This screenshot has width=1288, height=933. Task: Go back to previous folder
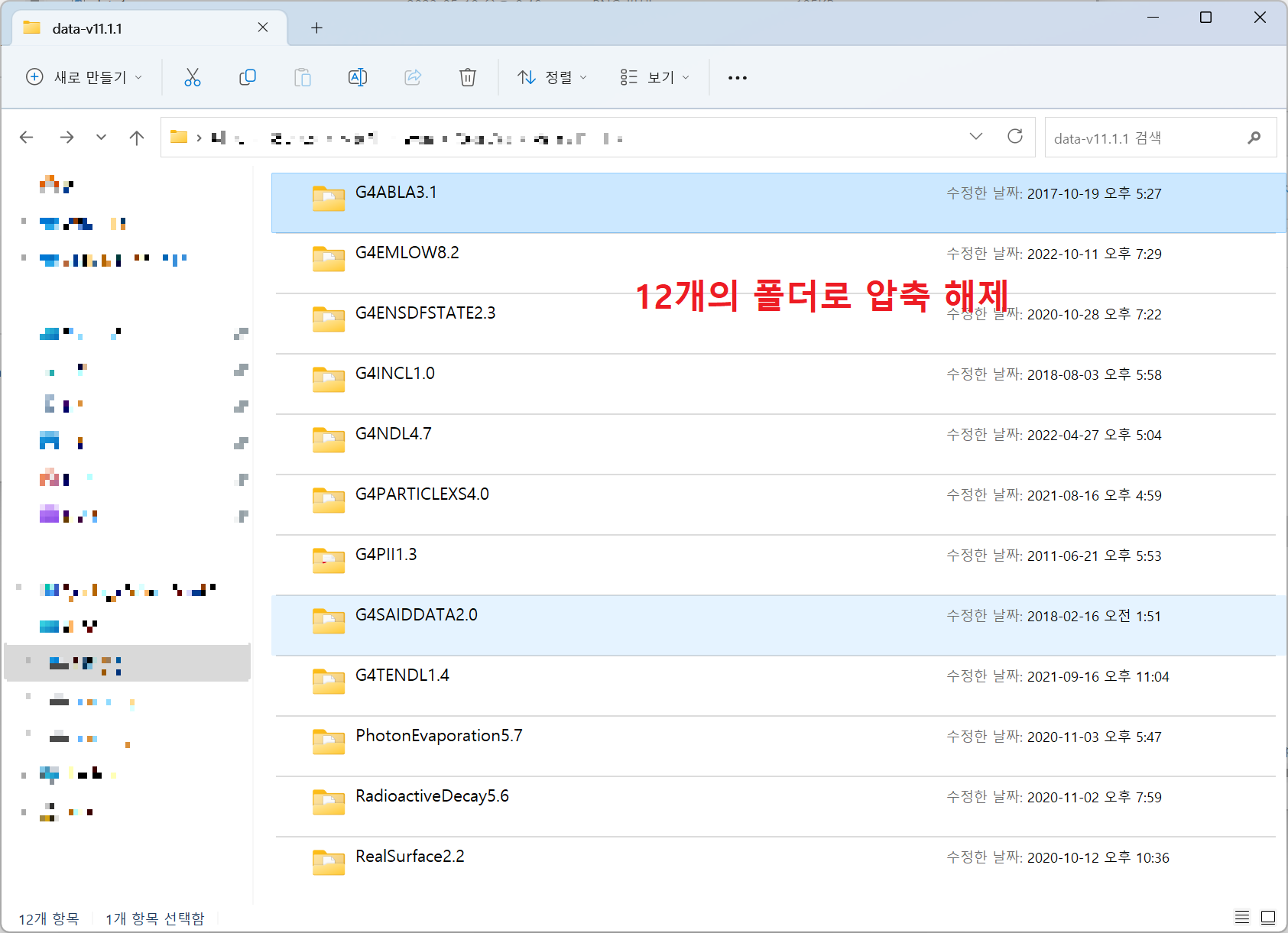pos(27,138)
